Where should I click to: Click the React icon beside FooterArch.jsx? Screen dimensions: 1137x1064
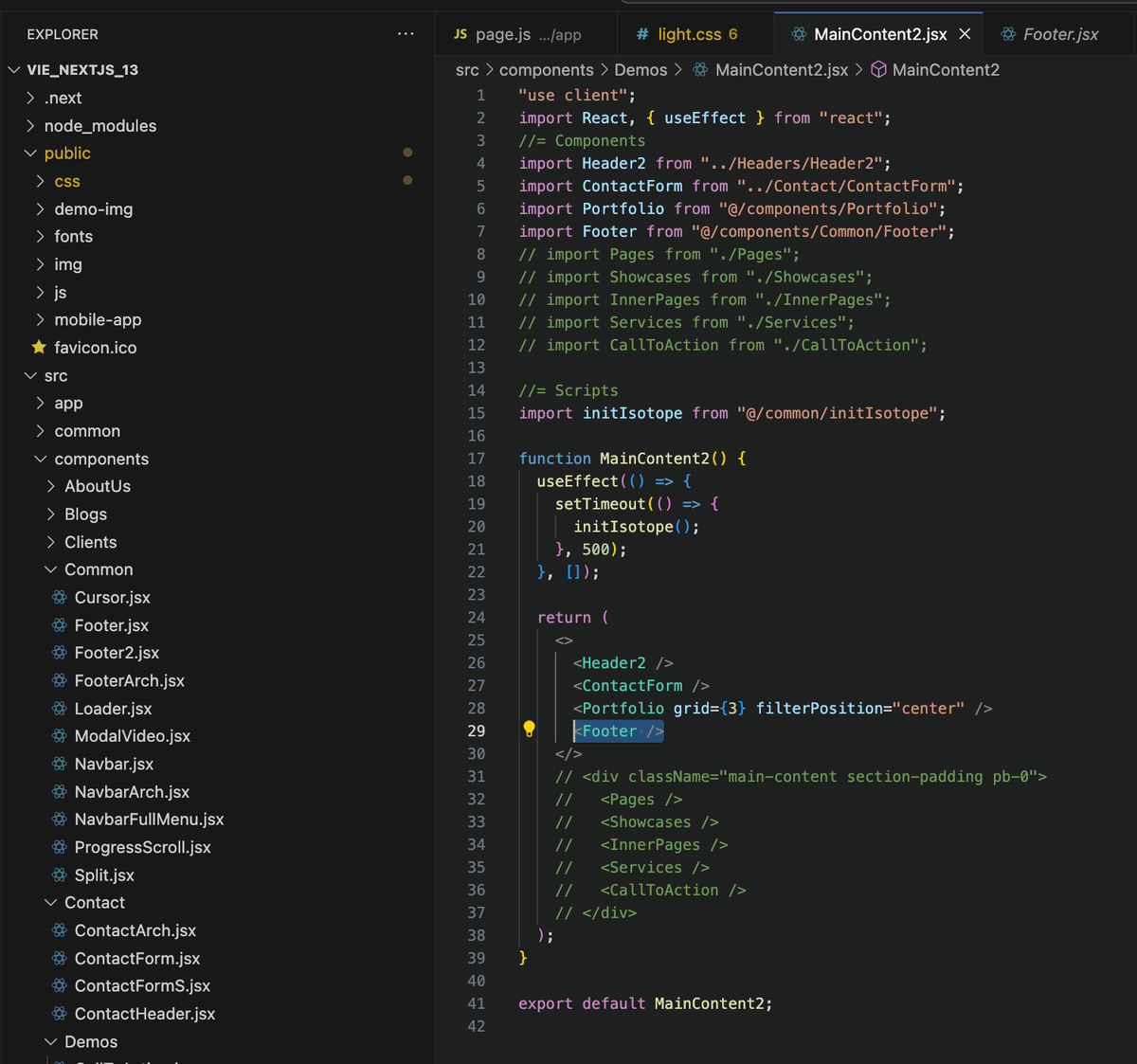pos(60,680)
